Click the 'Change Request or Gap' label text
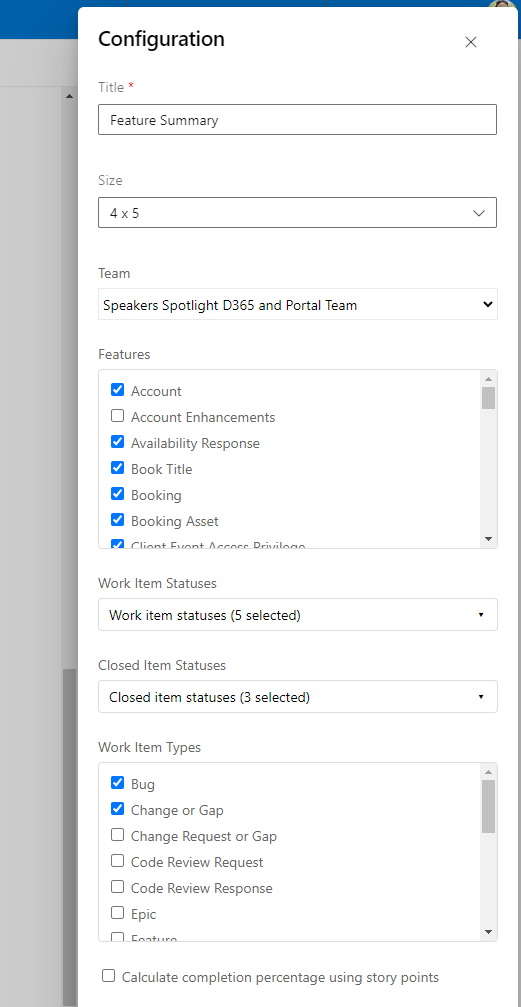This screenshot has width=521, height=1007. coord(204,836)
